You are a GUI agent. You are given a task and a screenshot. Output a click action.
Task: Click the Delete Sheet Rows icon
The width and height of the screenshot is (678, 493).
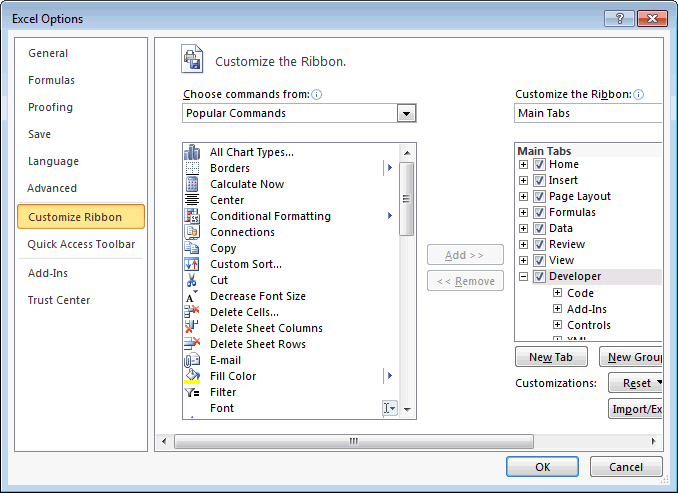tap(192, 343)
